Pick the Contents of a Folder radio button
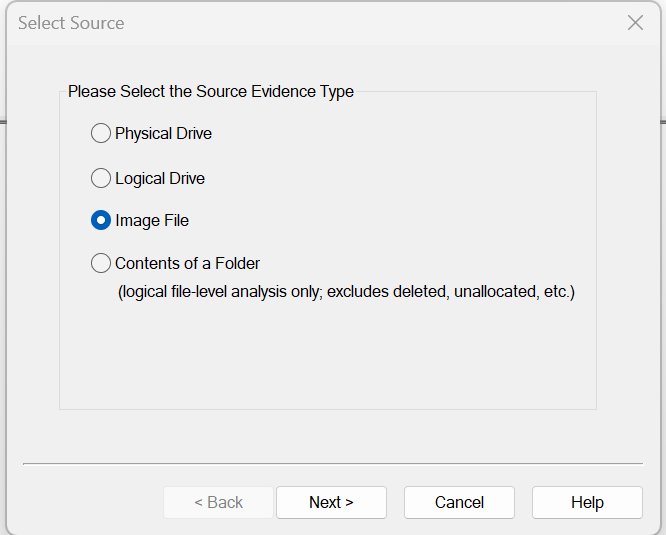 pos(101,263)
